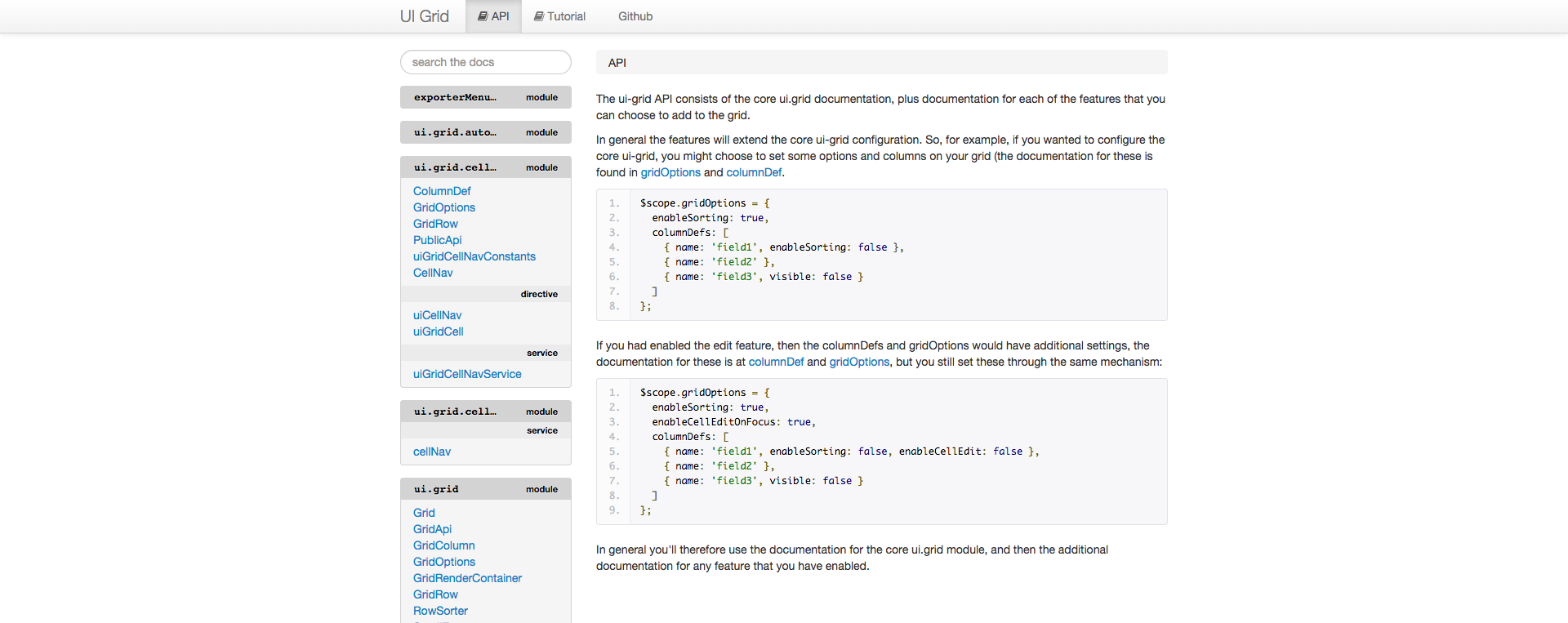This screenshot has width=1568, height=623.
Task: Open cellNav service link
Action: [x=432, y=452]
